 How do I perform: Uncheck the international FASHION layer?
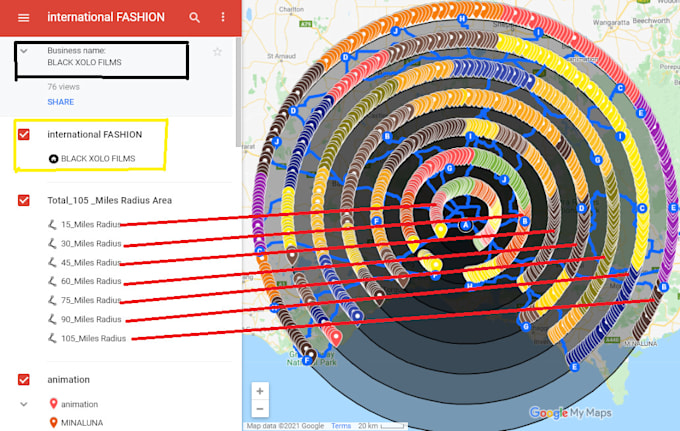pyautogui.click(x=24, y=134)
